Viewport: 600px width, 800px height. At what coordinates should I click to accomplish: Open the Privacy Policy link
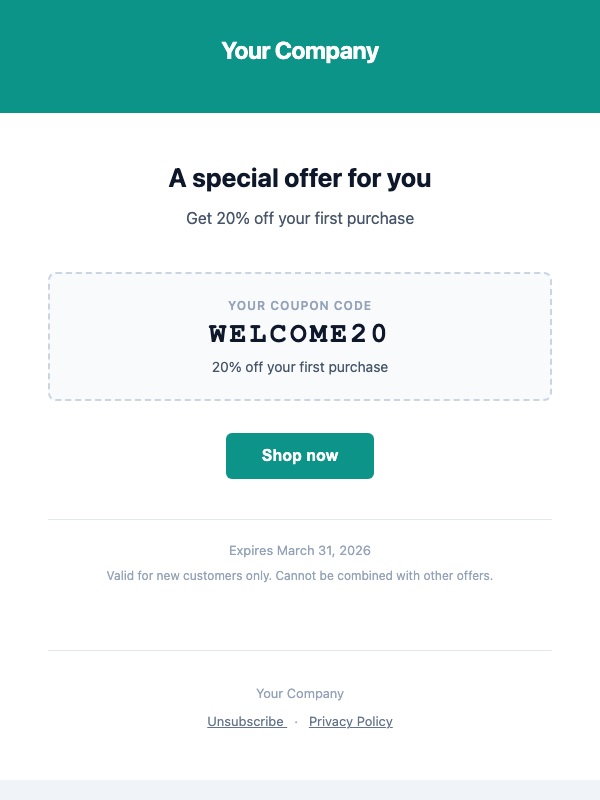click(x=351, y=721)
